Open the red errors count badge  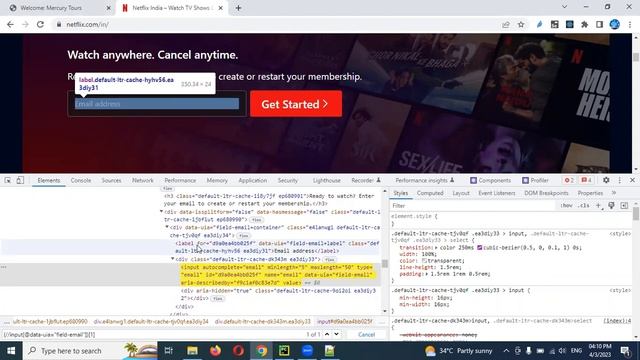569,180
